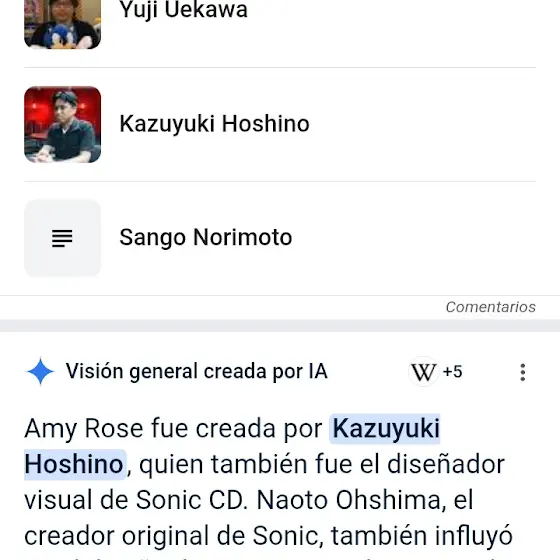The height and width of the screenshot is (560, 560).
Task: Open Yuji Uekawa's profile photo
Action: coord(62,24)
